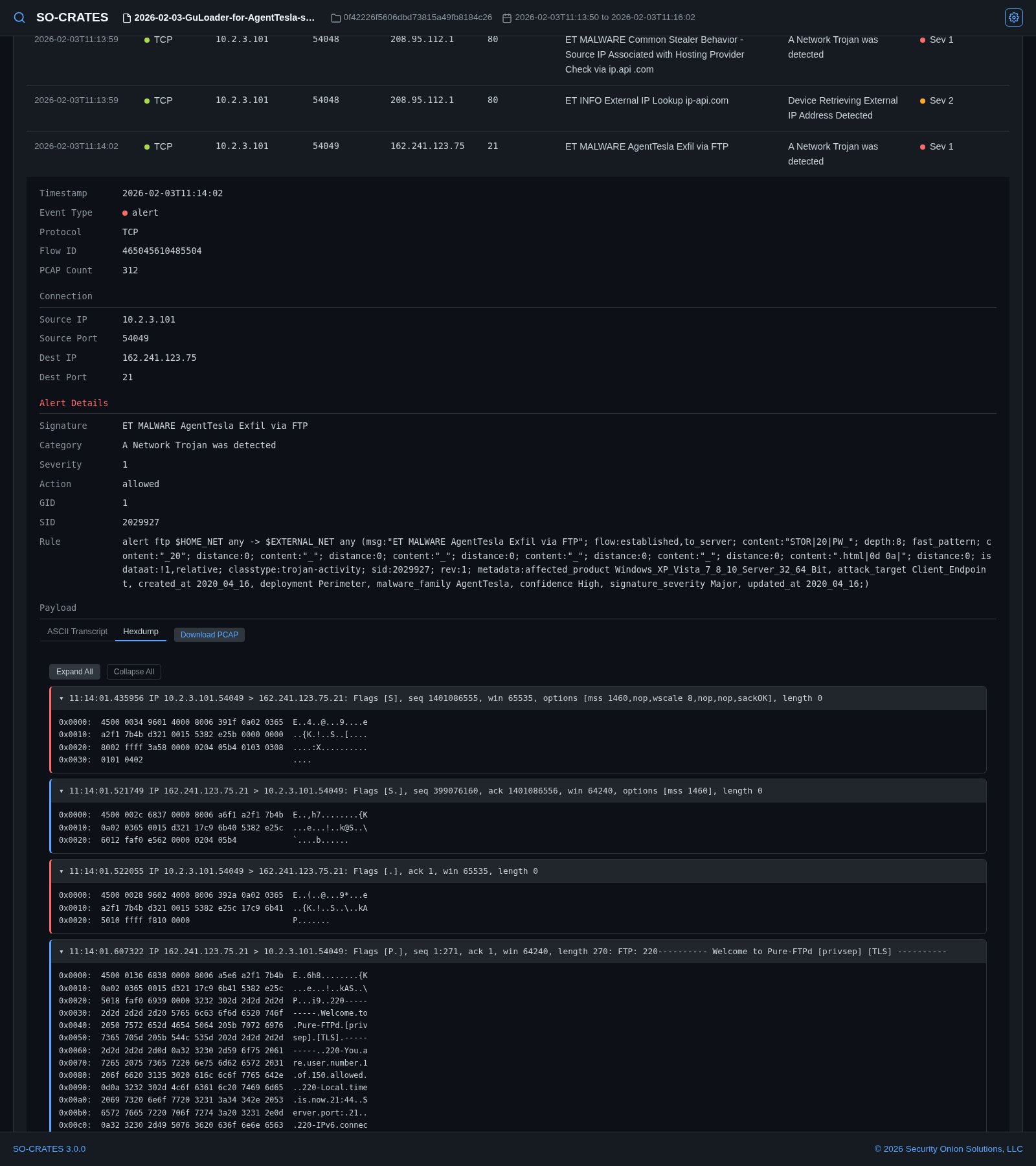Click Signature value ET MALWARE AgentTesla Exfil
Screen dimensions: 1036x1166
[215, 426]
